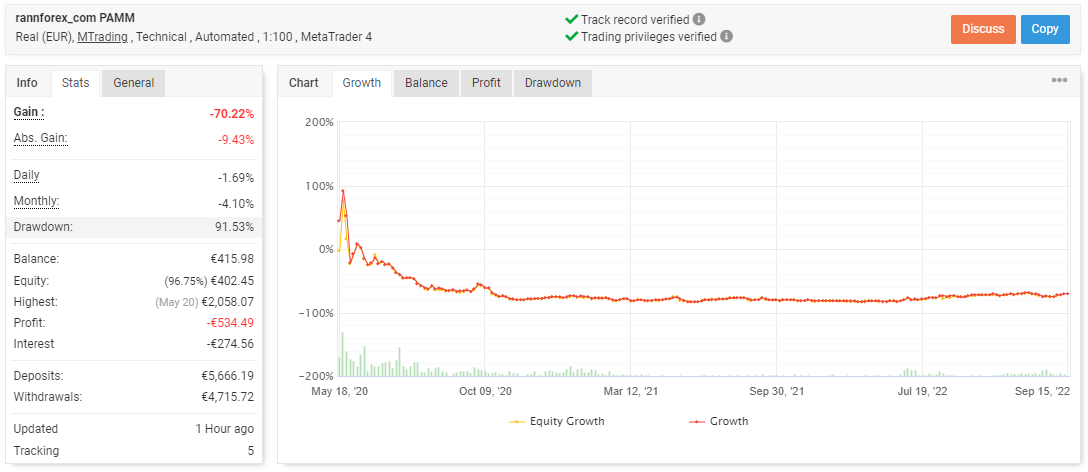Click the green checkmark next to Trading privileges verified
1088x472 pixels.
571,36
